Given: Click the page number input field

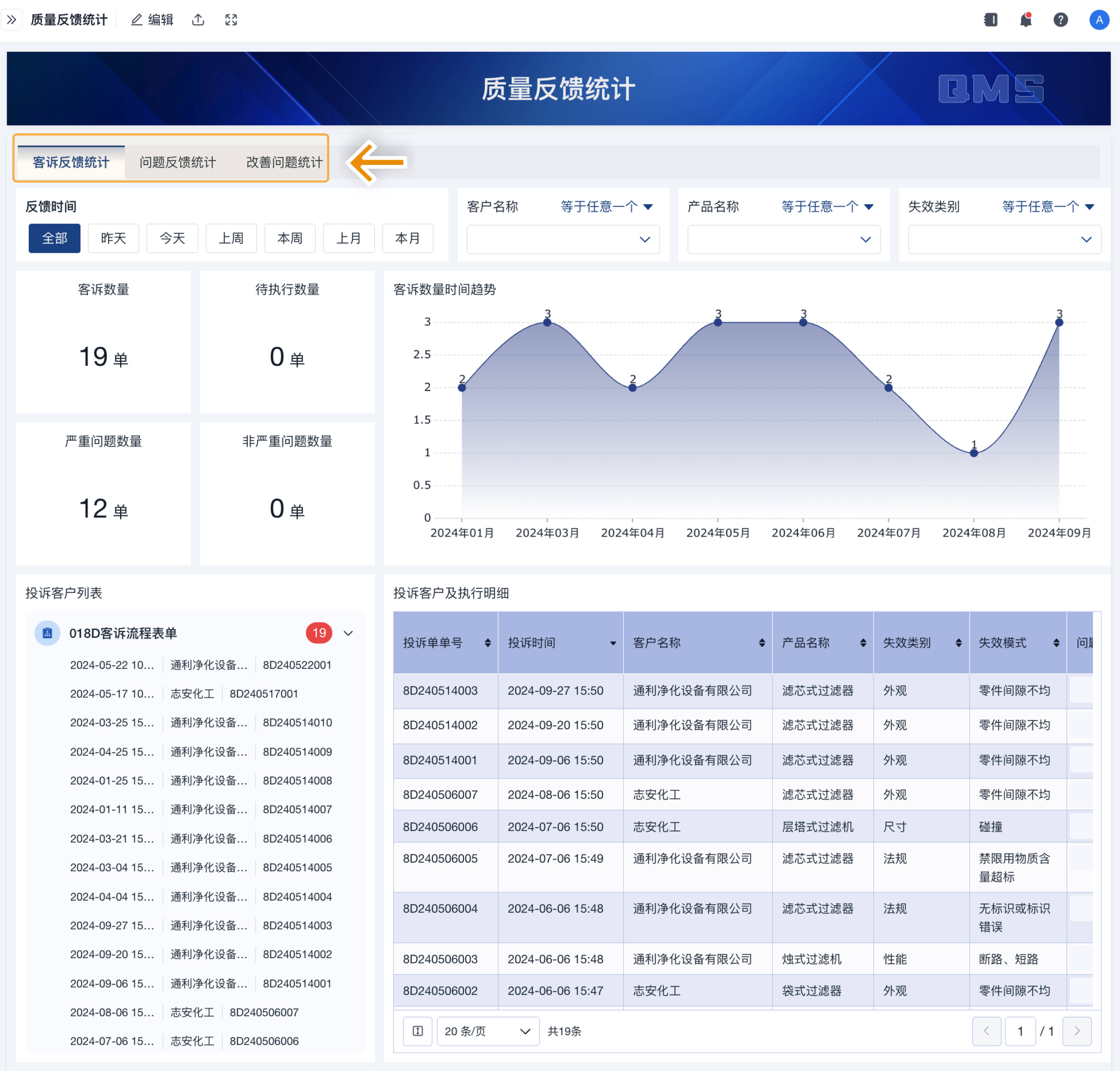Looking at the screenshot, I should (x=1020, y=1031).
